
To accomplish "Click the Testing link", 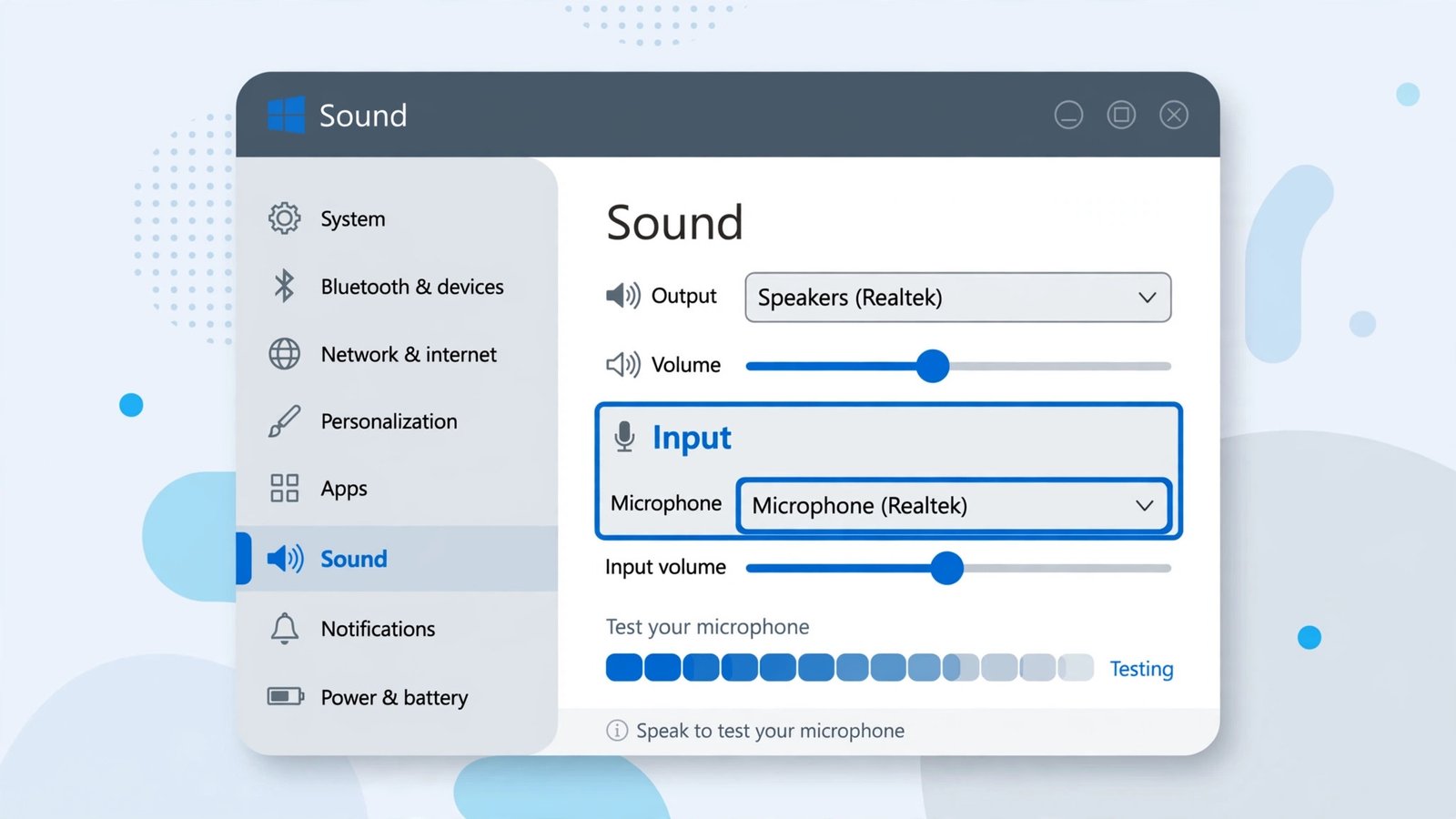I will (1141, 669).
